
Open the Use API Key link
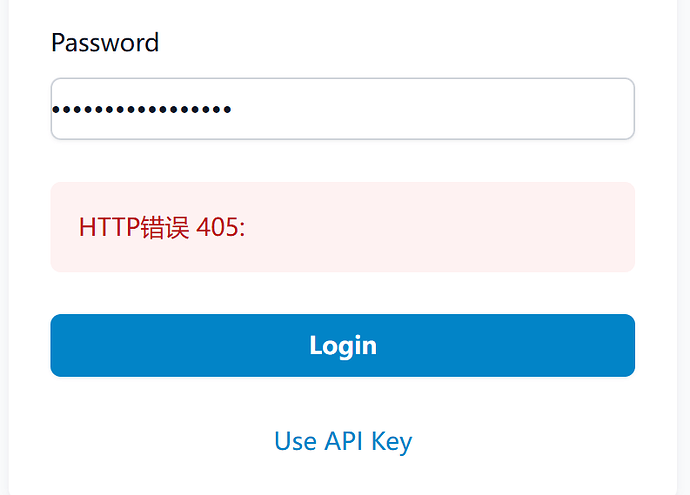[x=343, y=441]
